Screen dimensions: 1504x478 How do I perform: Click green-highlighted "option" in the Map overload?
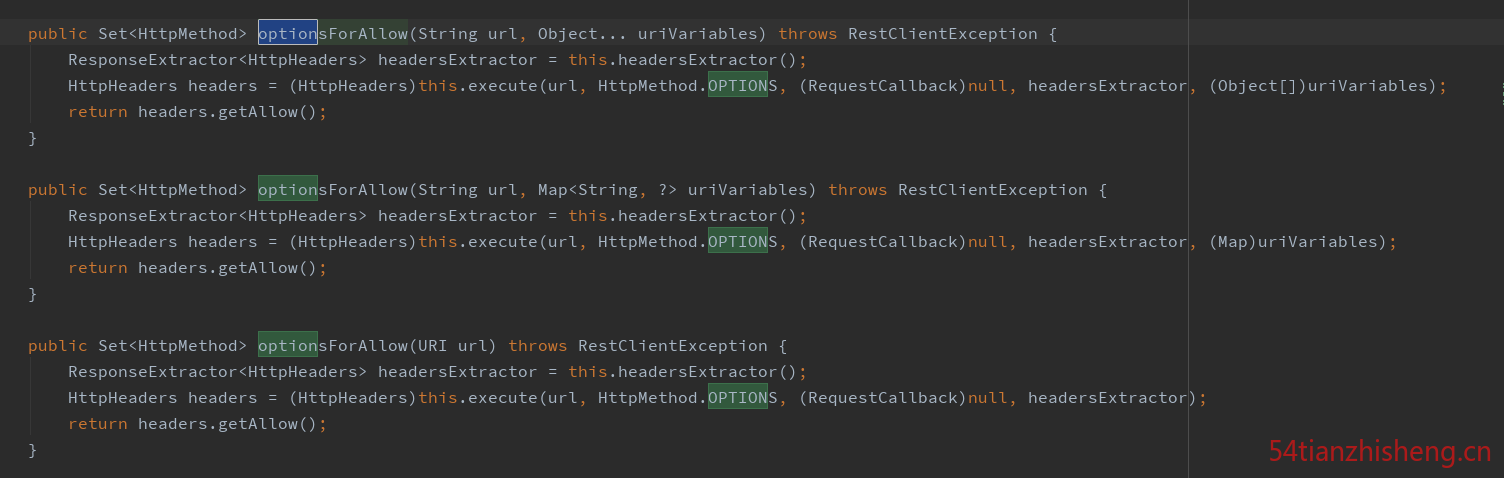click(288, 189)
